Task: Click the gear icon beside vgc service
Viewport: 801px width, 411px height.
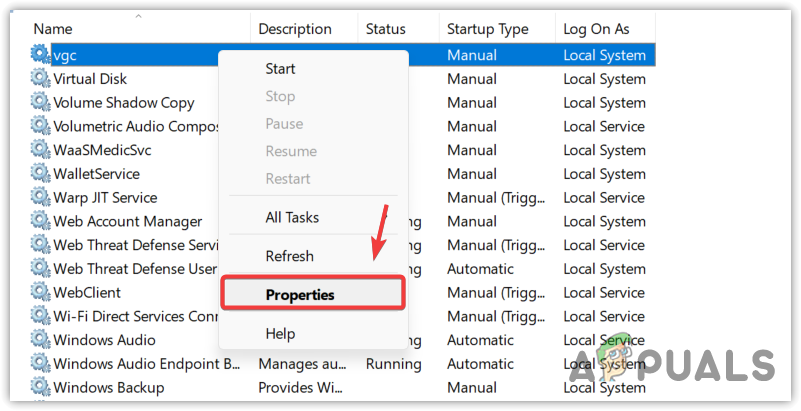Action: (x=40, y=55)
